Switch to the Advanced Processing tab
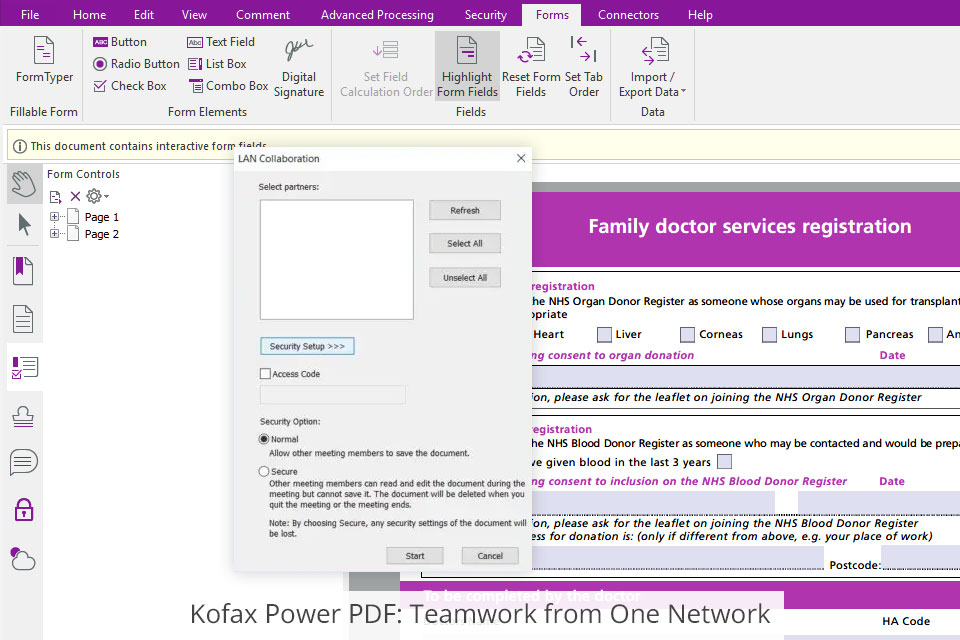Screen dimensions: 960x640 coord(377,15)
